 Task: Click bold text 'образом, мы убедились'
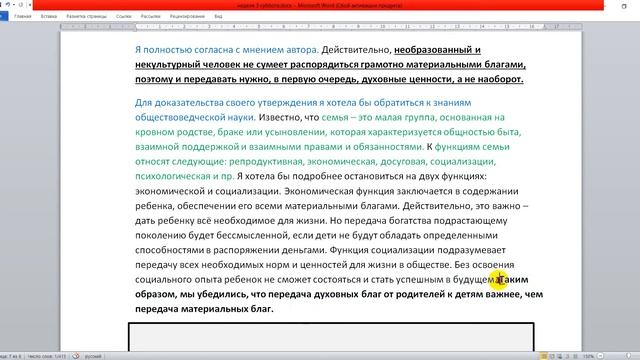(x=191, y=294)
